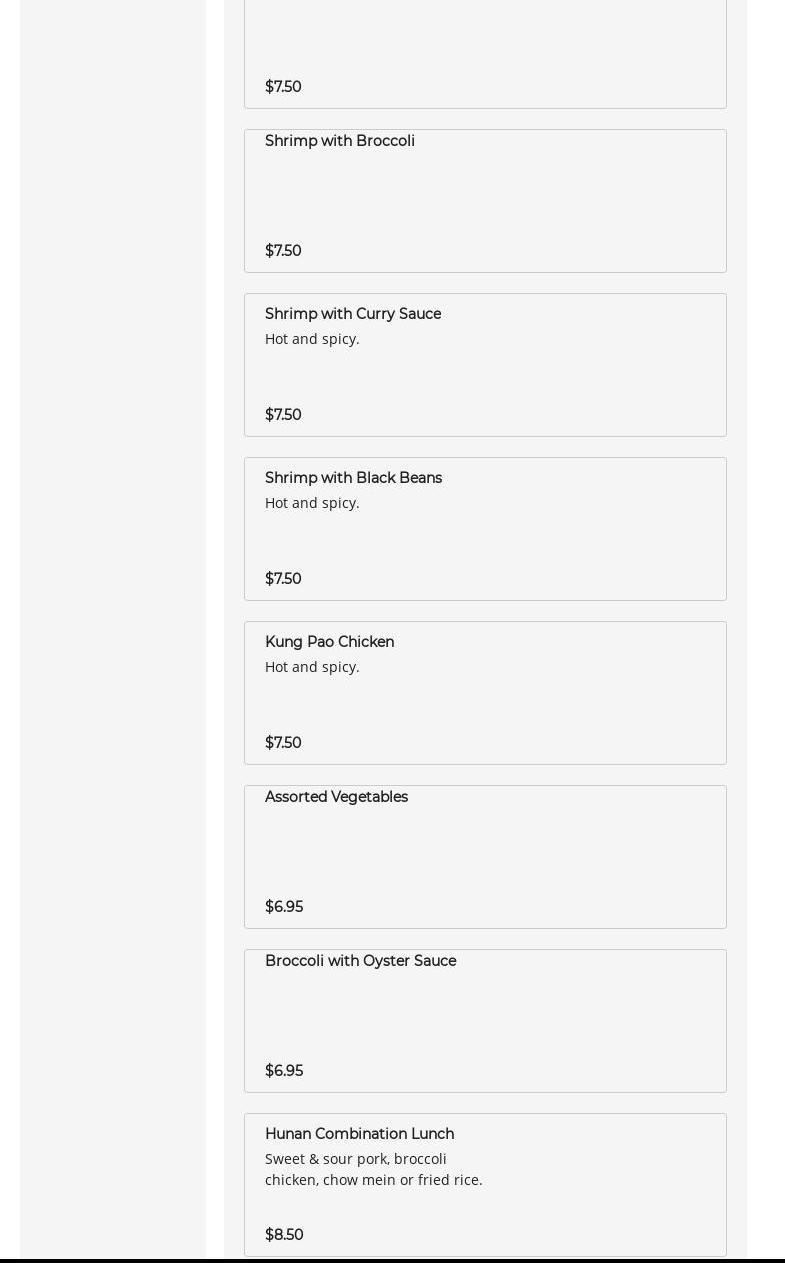This screenshot has height=1263, width=785.
Task: Click the $7.50 price above Shrimp with Broccoli card
Action: pos(283,87)
